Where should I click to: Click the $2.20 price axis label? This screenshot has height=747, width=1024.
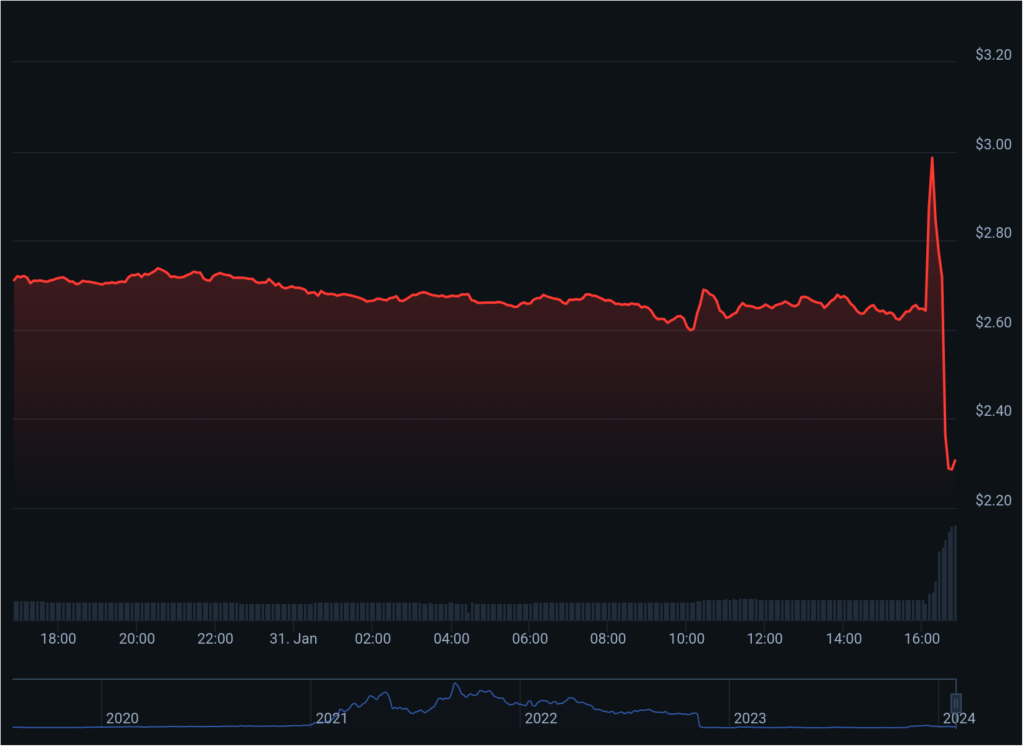[x=993, y=501]
